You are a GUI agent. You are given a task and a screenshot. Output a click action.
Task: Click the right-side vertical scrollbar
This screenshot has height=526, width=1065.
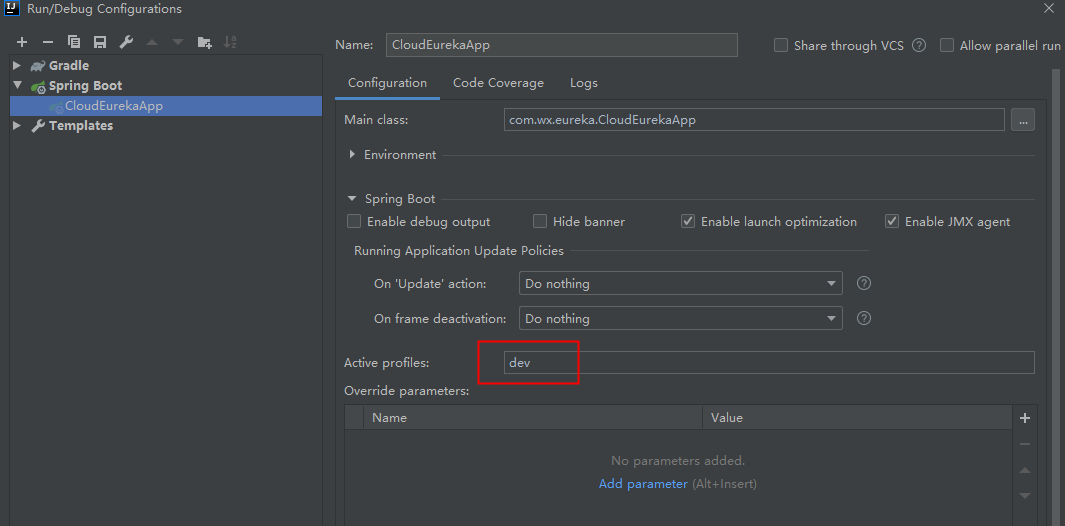click(1056, 297)
